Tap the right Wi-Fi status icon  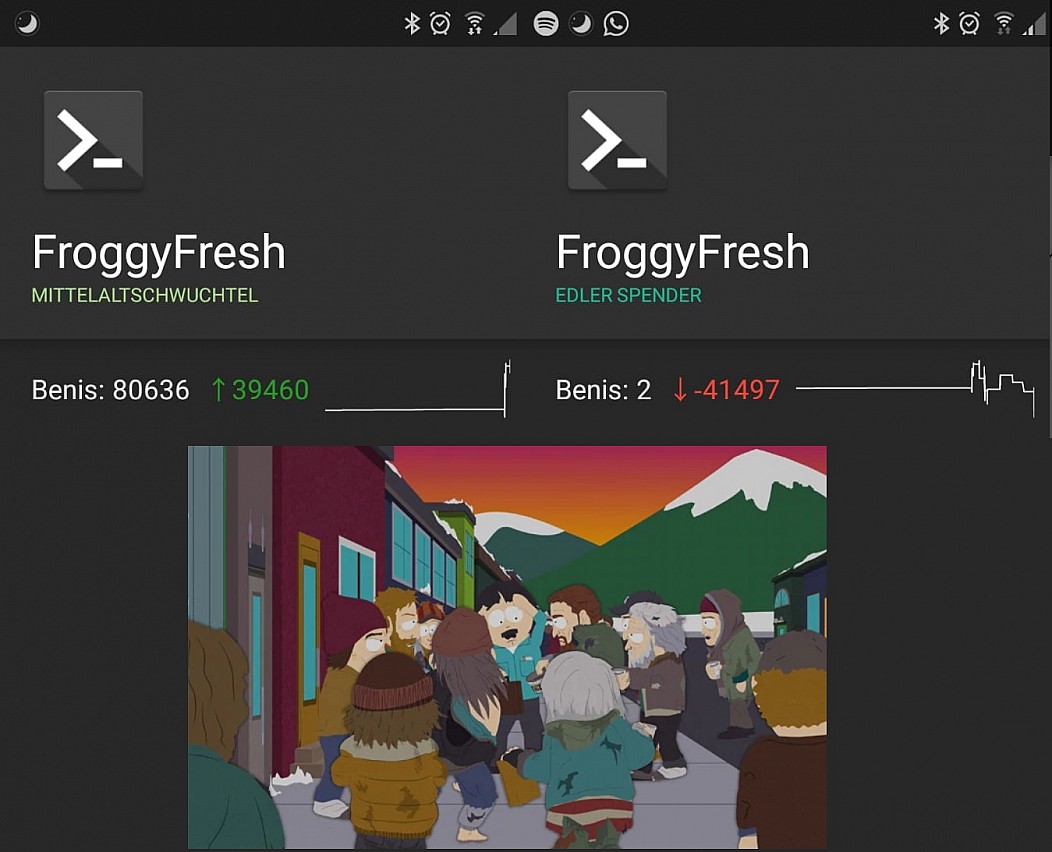(x=1004, y=24)
